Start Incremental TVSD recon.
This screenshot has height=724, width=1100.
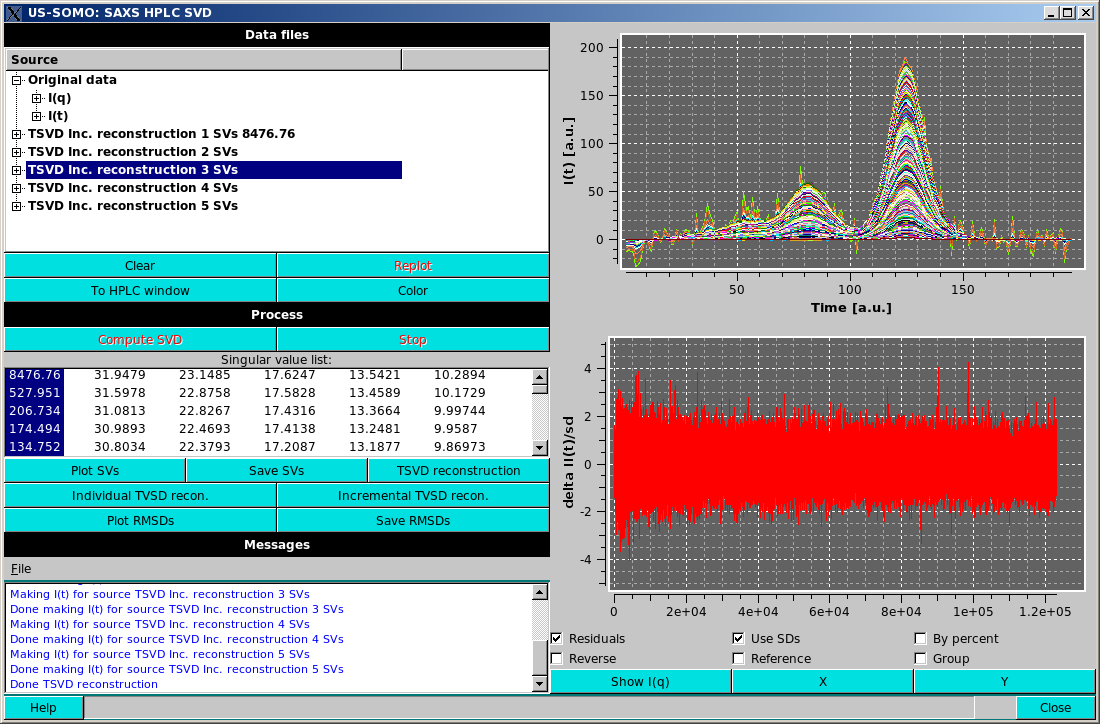[412, 495]
